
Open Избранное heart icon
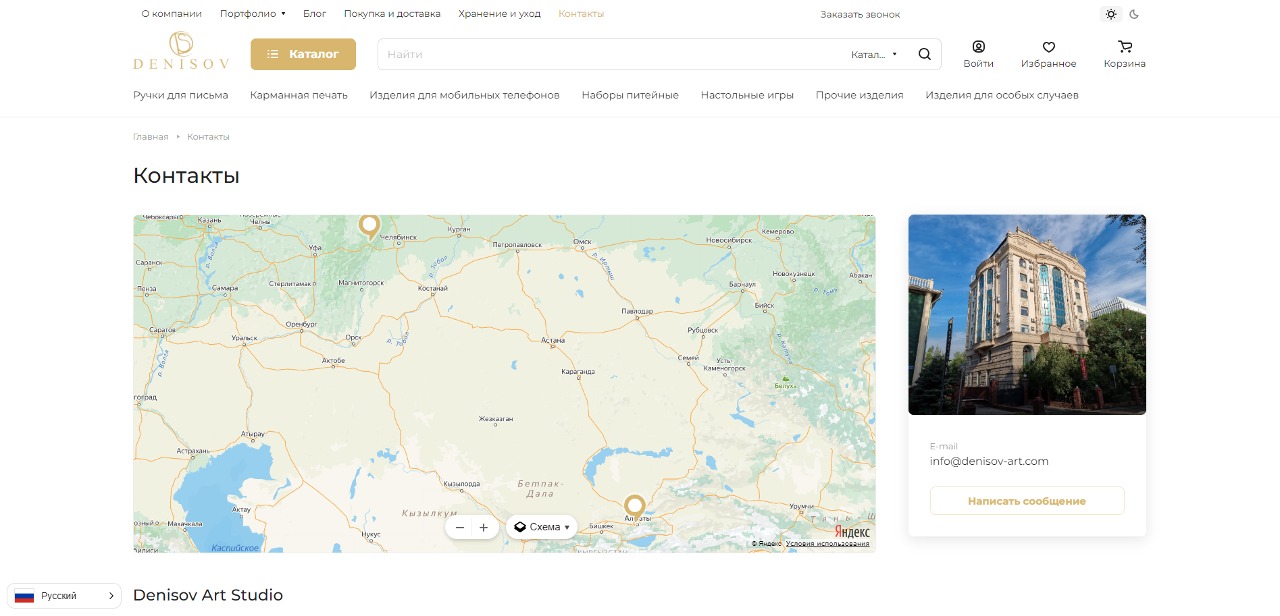[1048, 46]
